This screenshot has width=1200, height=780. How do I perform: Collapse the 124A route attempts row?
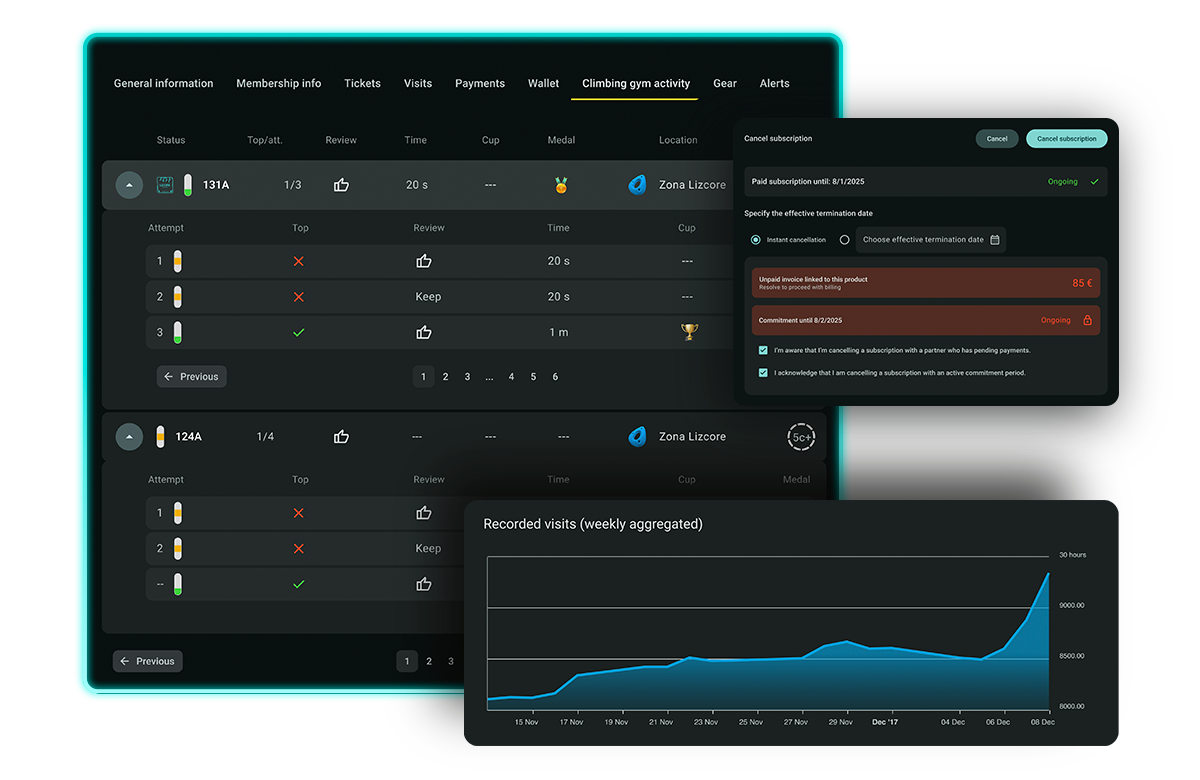click(x=129, y=436)
